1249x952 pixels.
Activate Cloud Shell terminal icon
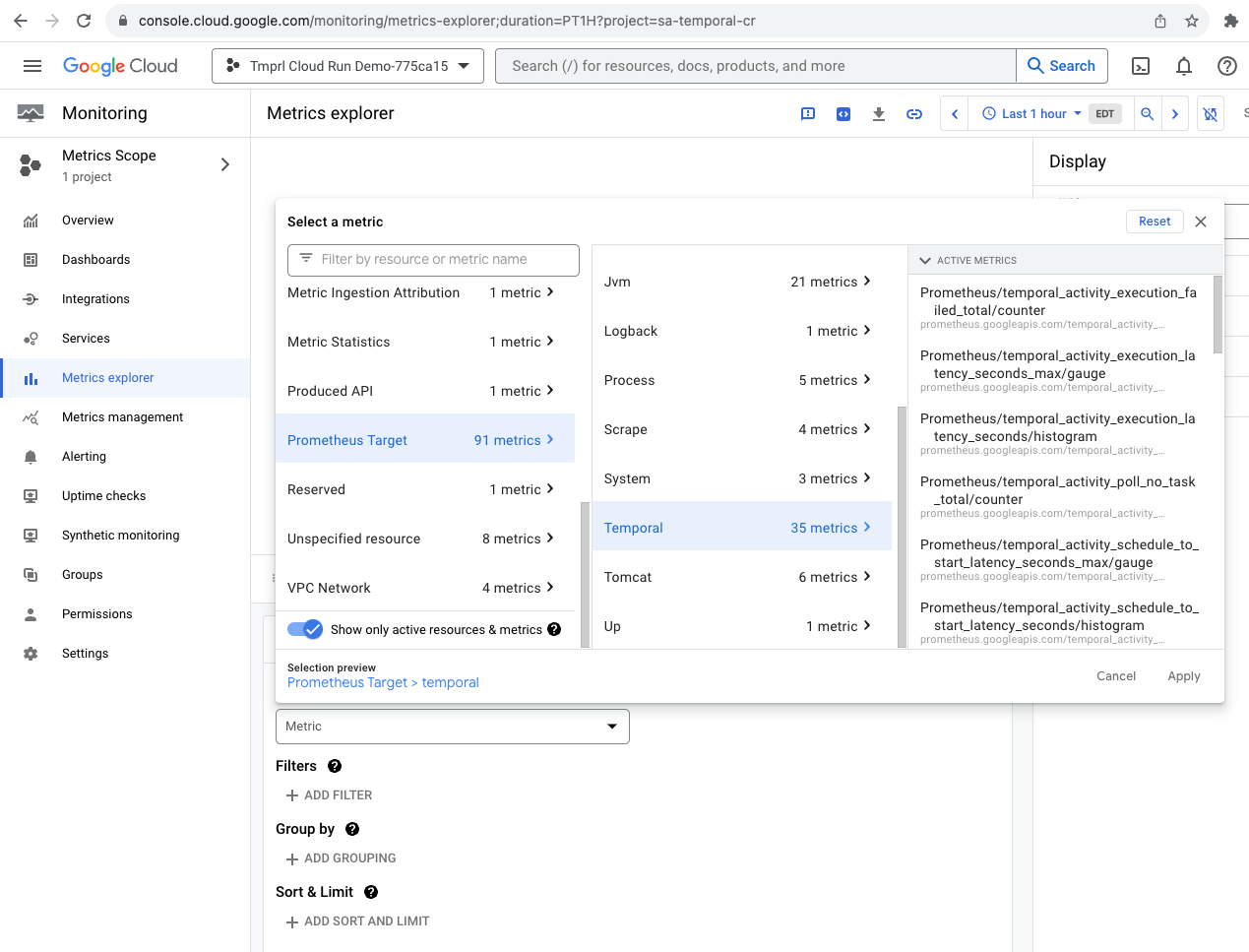tap(1141, 66)
